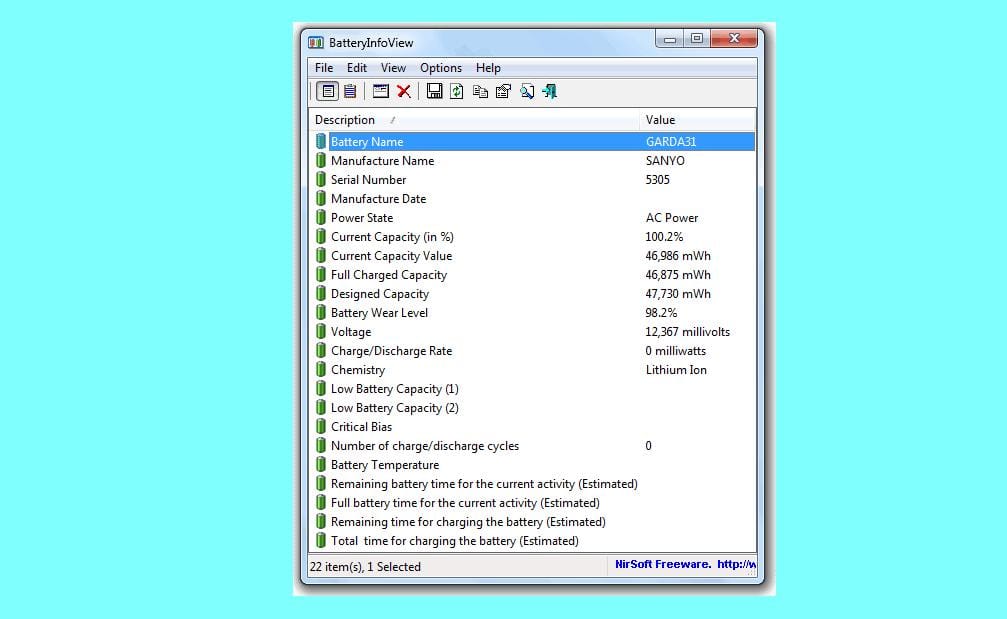Viewport: 1007px width, 619px height.
Task: Select the Charge/Discharge Rate row
Action: click(532, 351)
